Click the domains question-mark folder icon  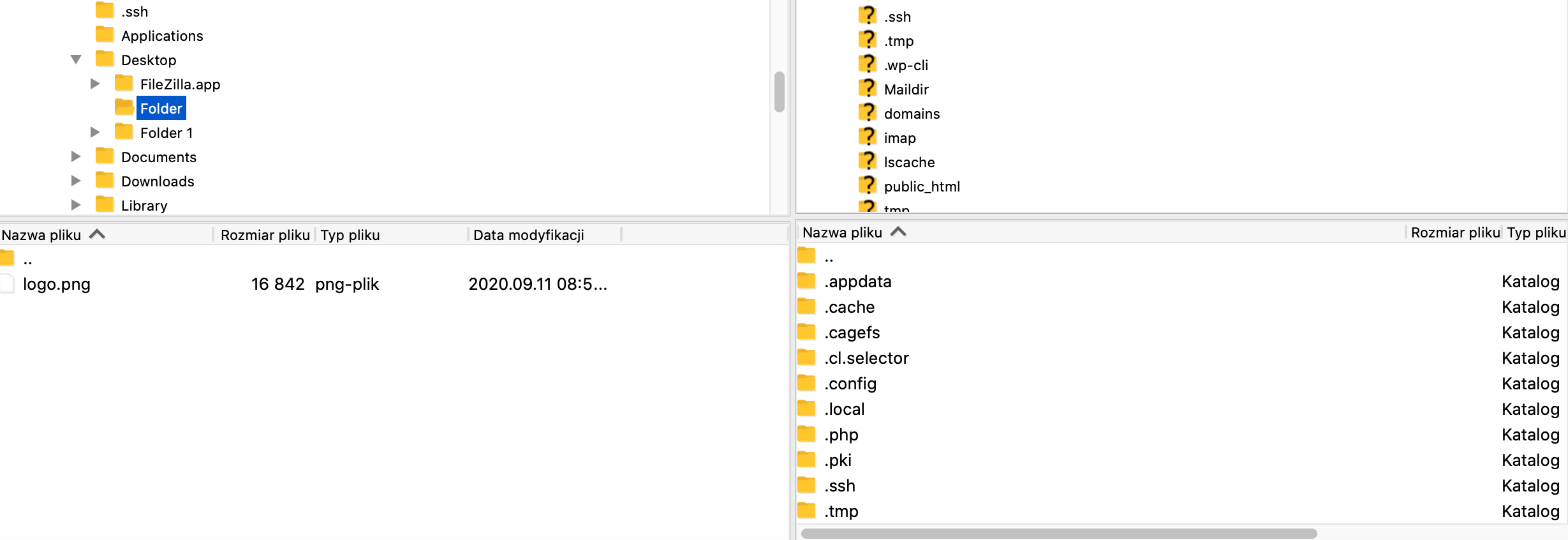click(x=867, y=113)
